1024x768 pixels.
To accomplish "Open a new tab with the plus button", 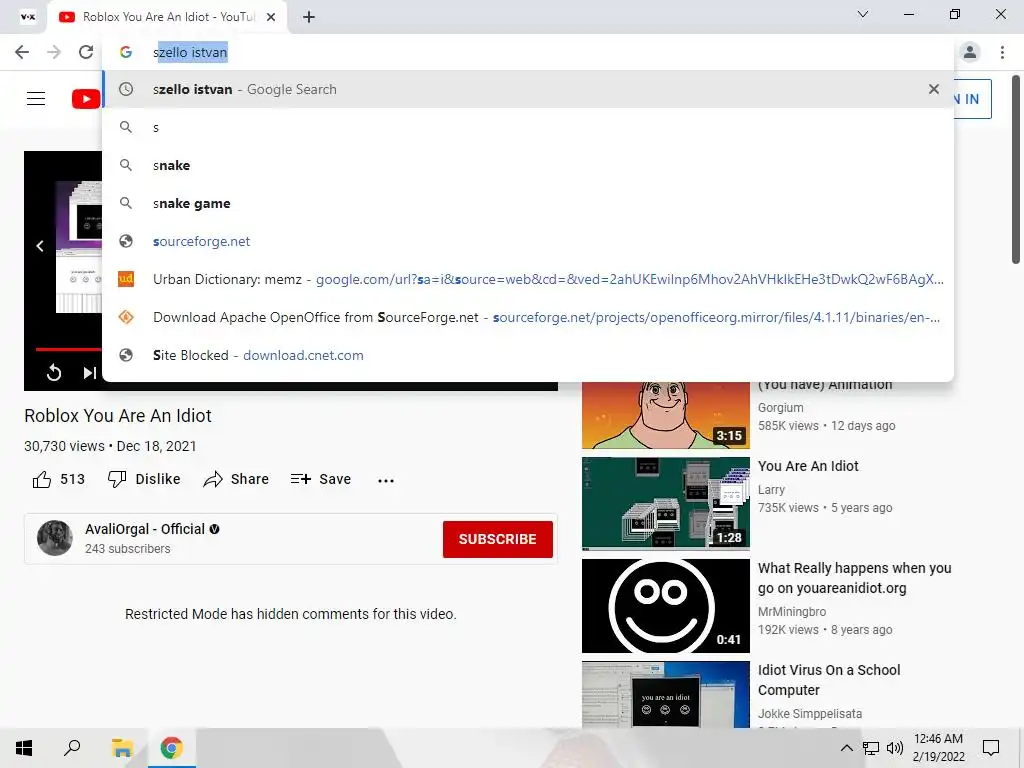I will 309,17.
